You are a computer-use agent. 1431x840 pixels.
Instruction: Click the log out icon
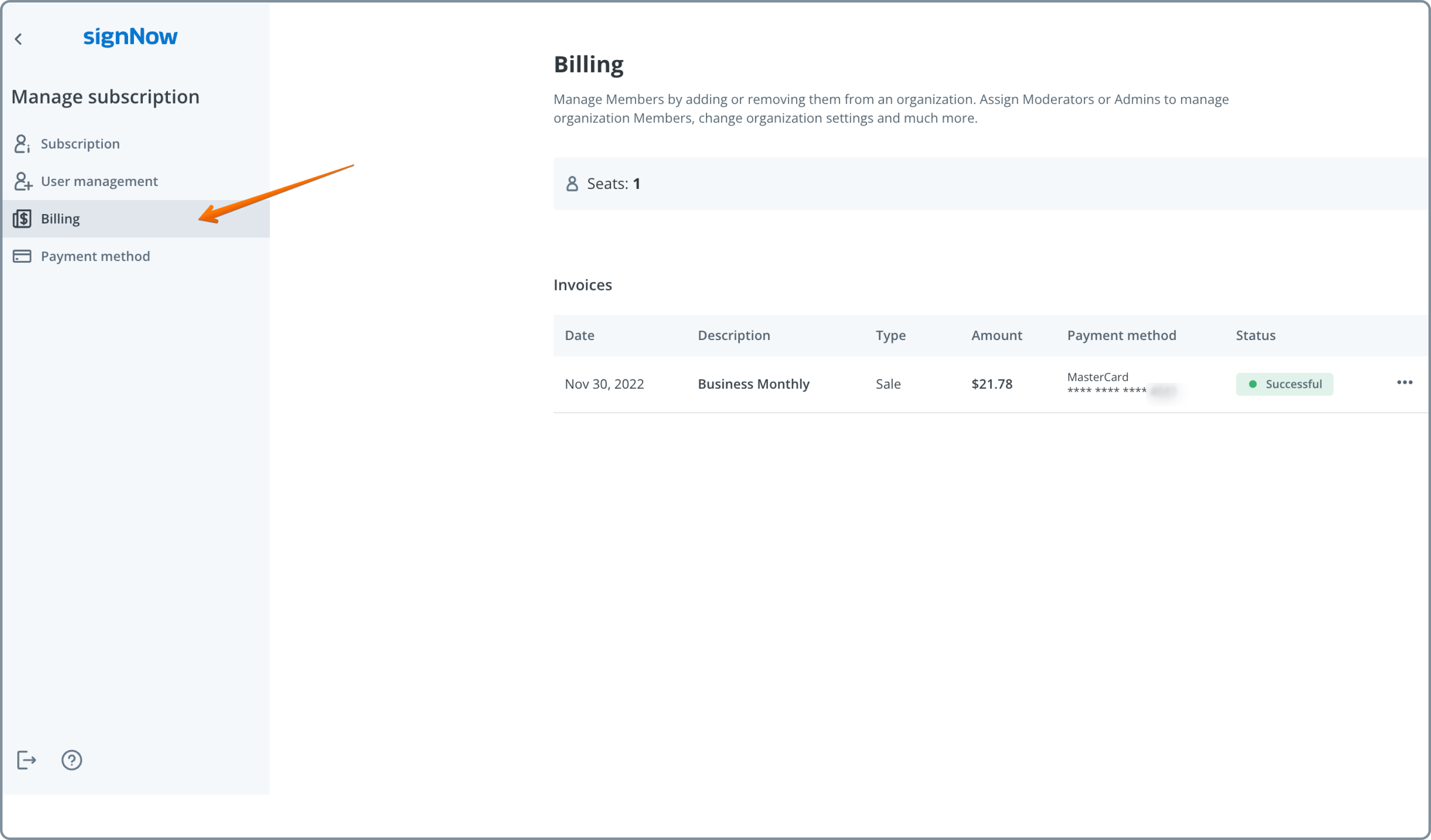pos(26,760)
